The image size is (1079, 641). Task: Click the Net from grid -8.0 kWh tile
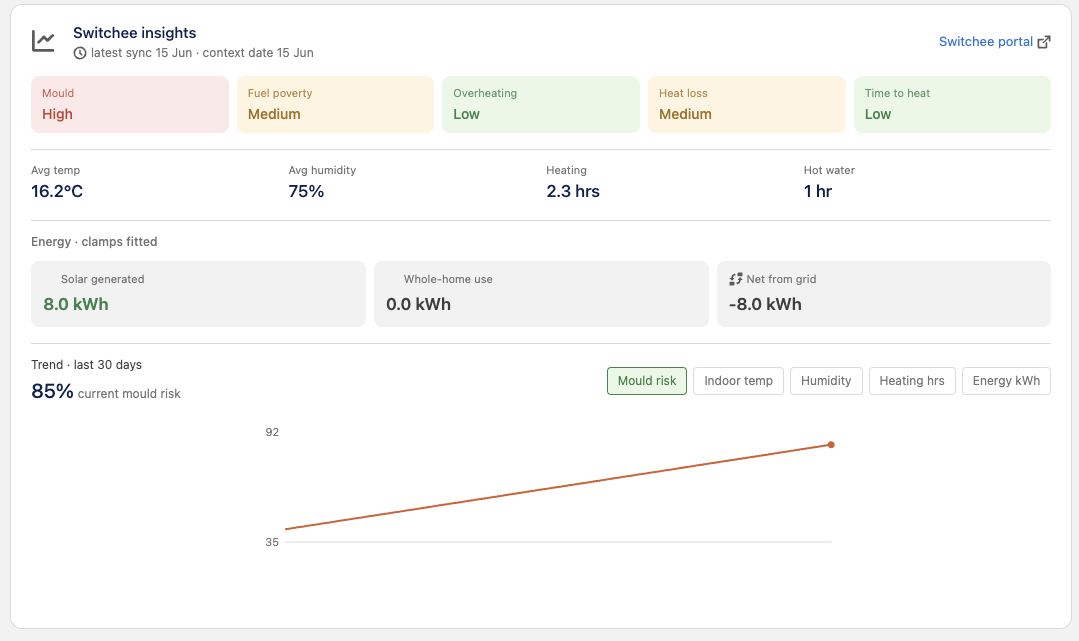[884, 294]
